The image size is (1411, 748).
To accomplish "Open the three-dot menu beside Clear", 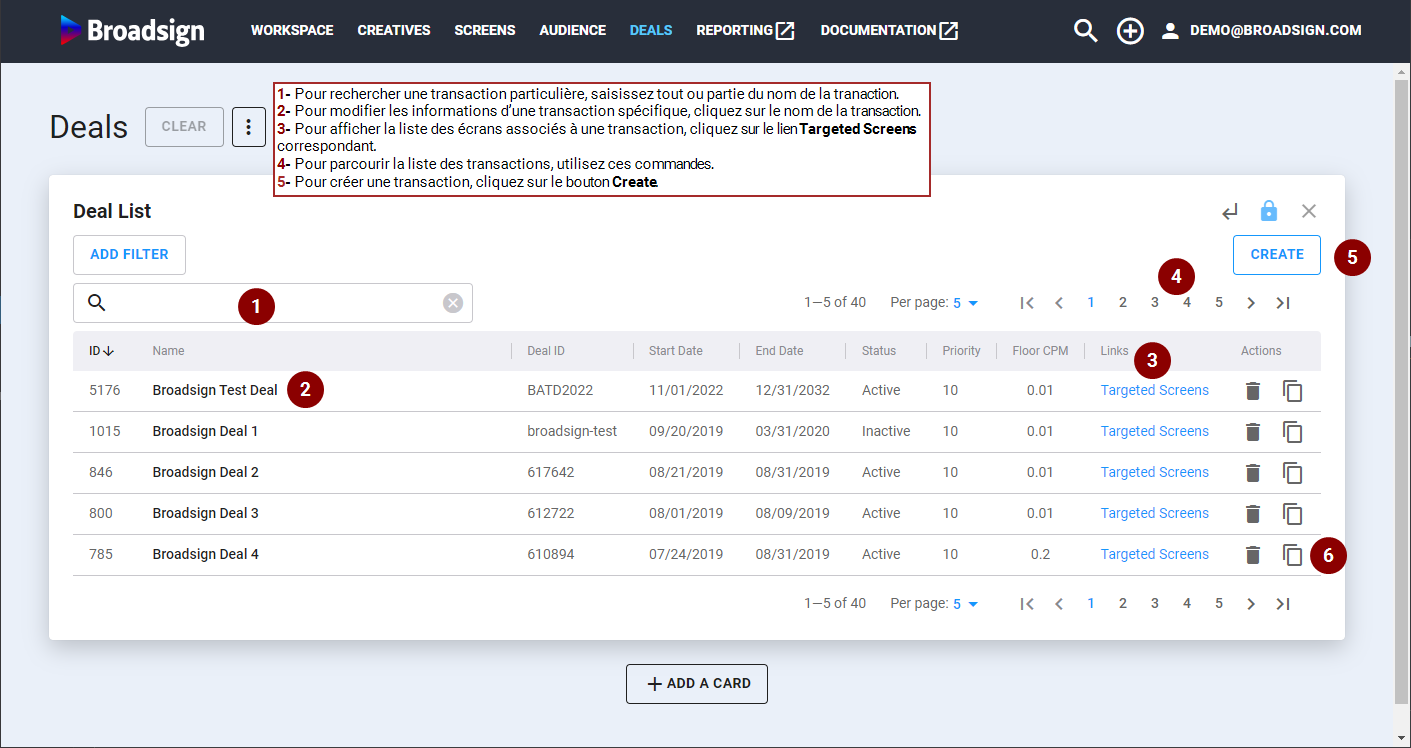I will pyautogui.click(x=249, y=127).
